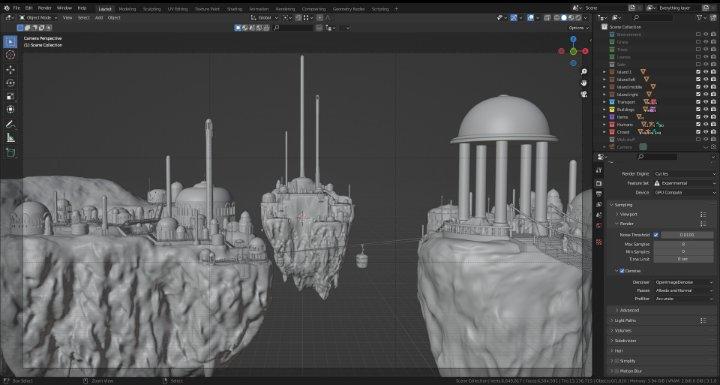Open the viewport Select menu

pyautogui.click(x=84, y=18)
